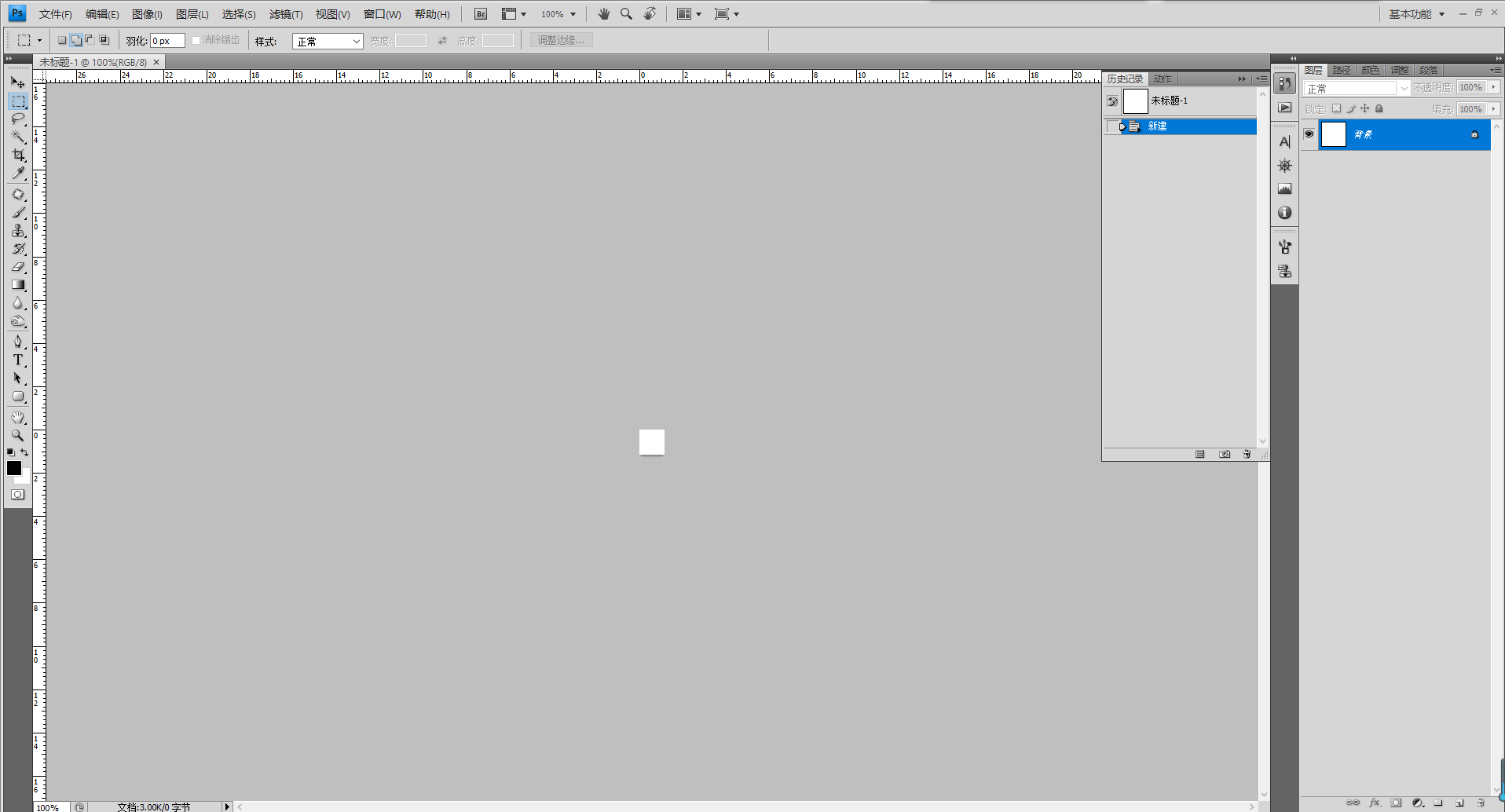Open the 样式 style dropdown
The height and width of the screenshot is (812, 1505).
pos(328,42)
